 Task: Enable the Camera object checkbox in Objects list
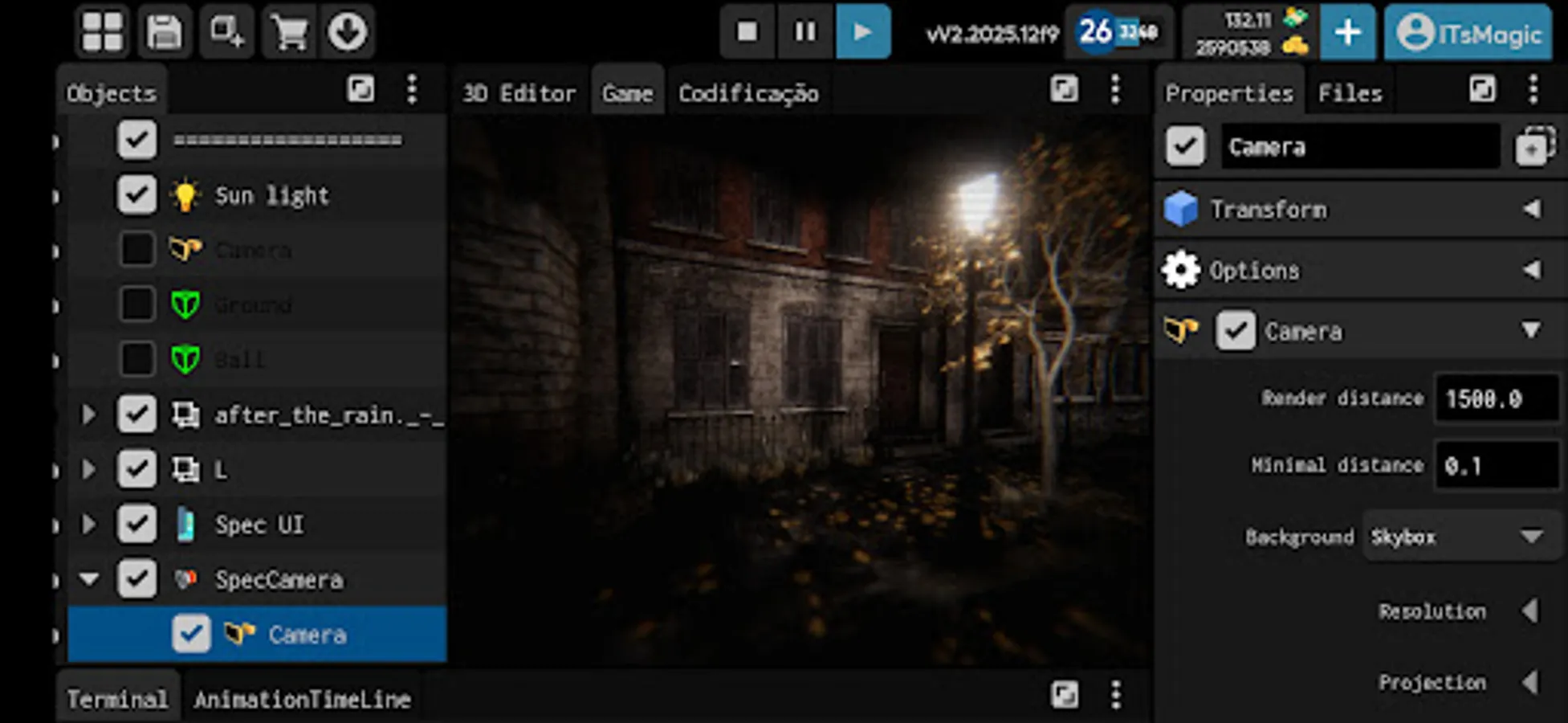point(136,250)
